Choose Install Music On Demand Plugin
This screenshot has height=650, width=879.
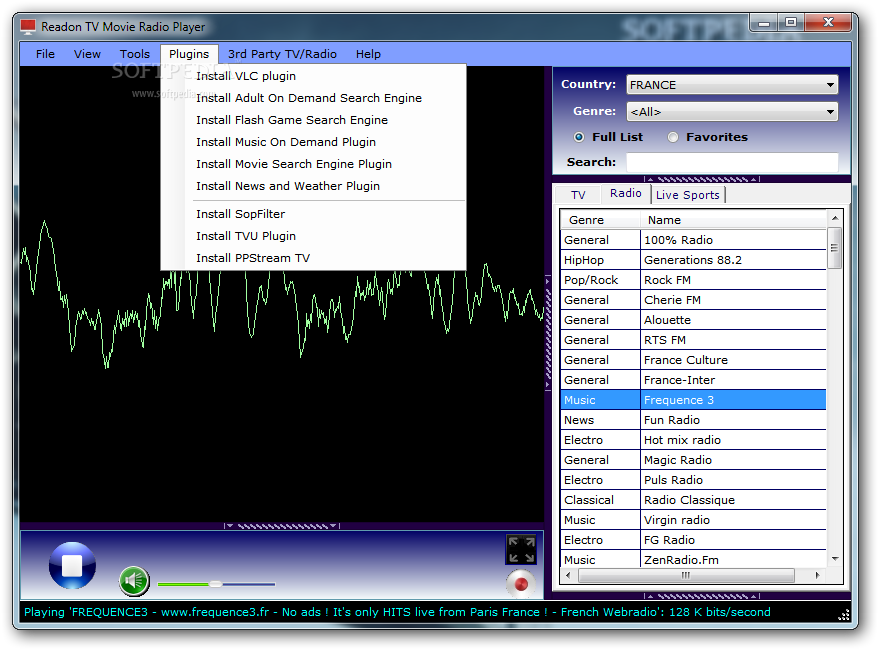pos(313,142)
